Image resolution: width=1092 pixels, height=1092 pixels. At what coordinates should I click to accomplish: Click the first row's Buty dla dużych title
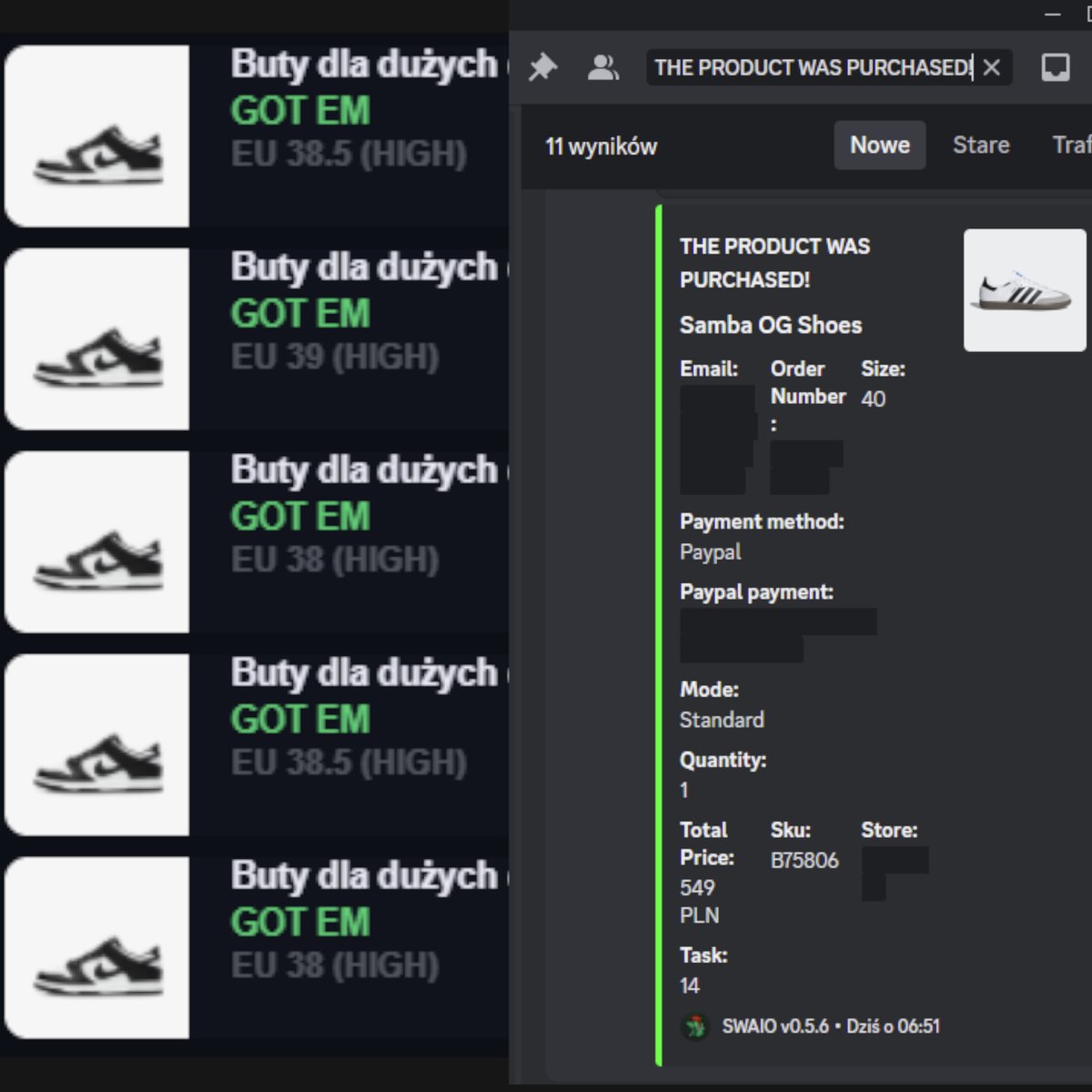tap(364, 66)
